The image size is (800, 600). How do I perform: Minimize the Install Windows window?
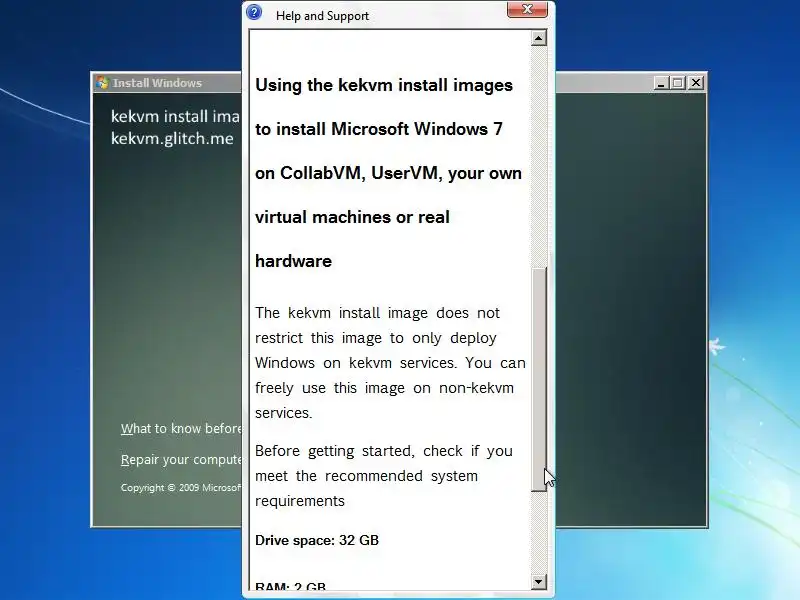[x=661, y=83]
